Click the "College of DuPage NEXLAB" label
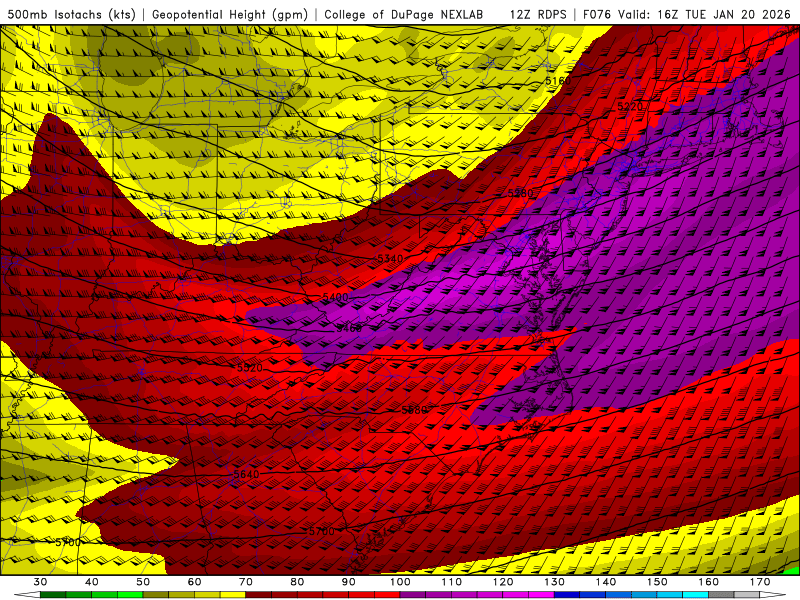 click(404, 14)
